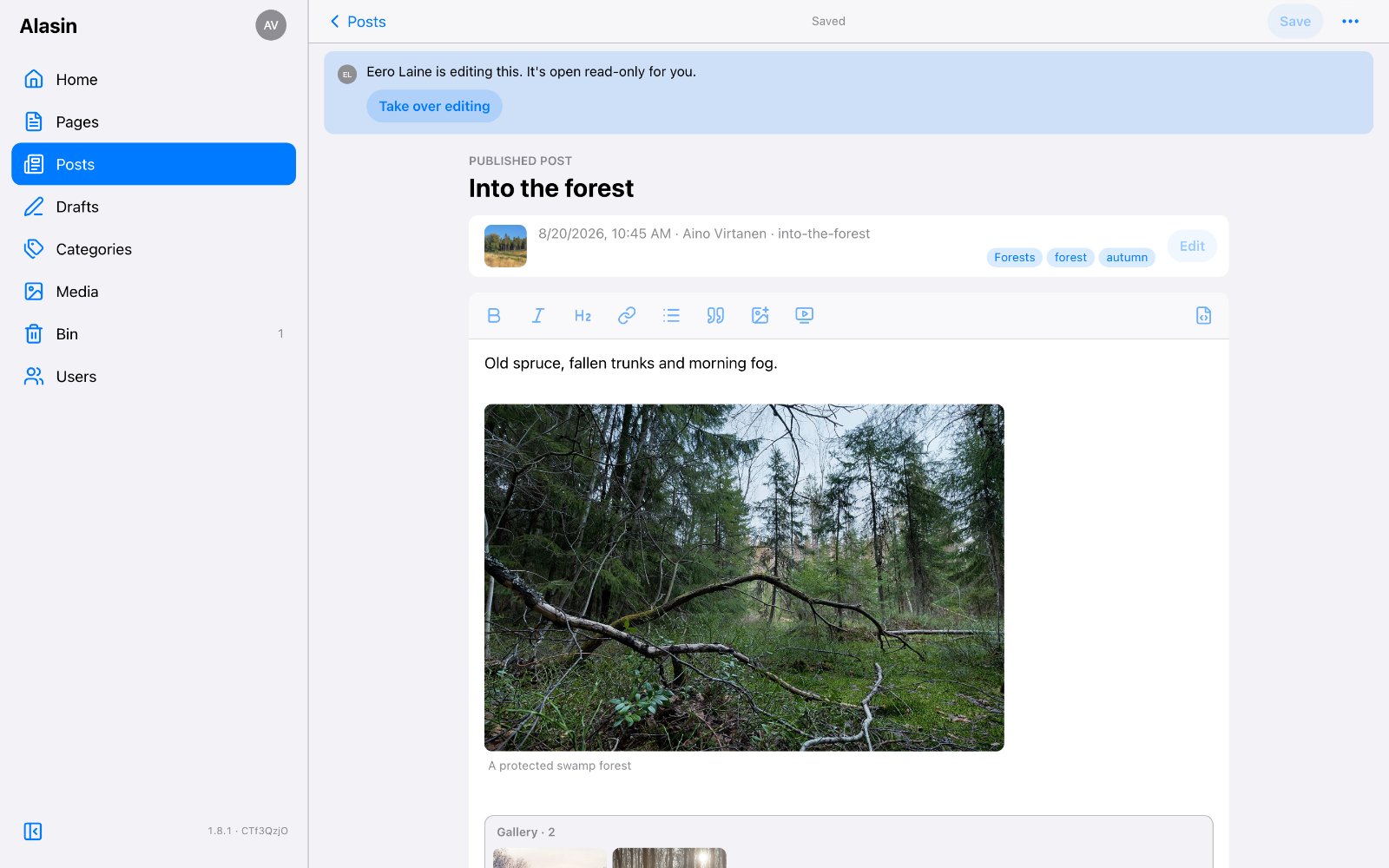Click the Edit post details button

1192,246
